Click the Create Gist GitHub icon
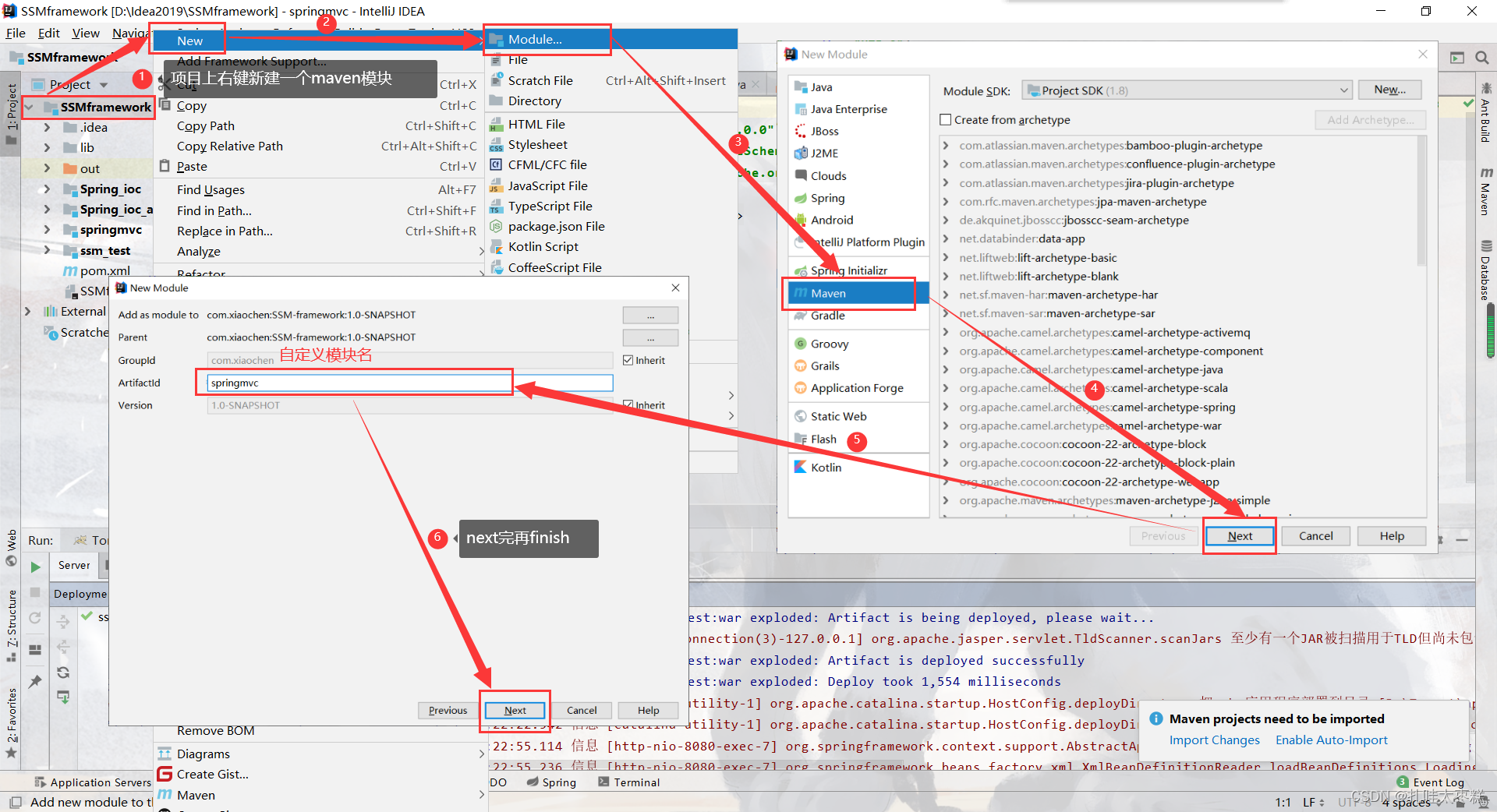1497x812 pixels. click(165, 774)
